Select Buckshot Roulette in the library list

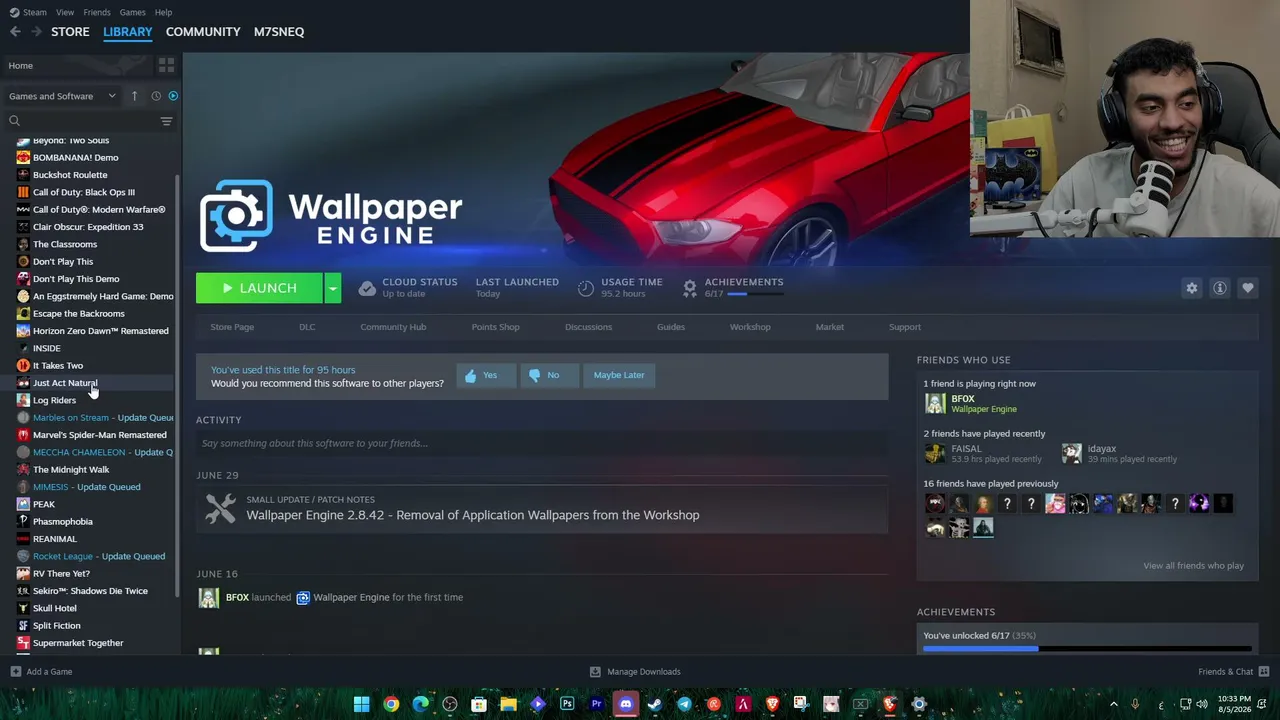pos(70,175)
